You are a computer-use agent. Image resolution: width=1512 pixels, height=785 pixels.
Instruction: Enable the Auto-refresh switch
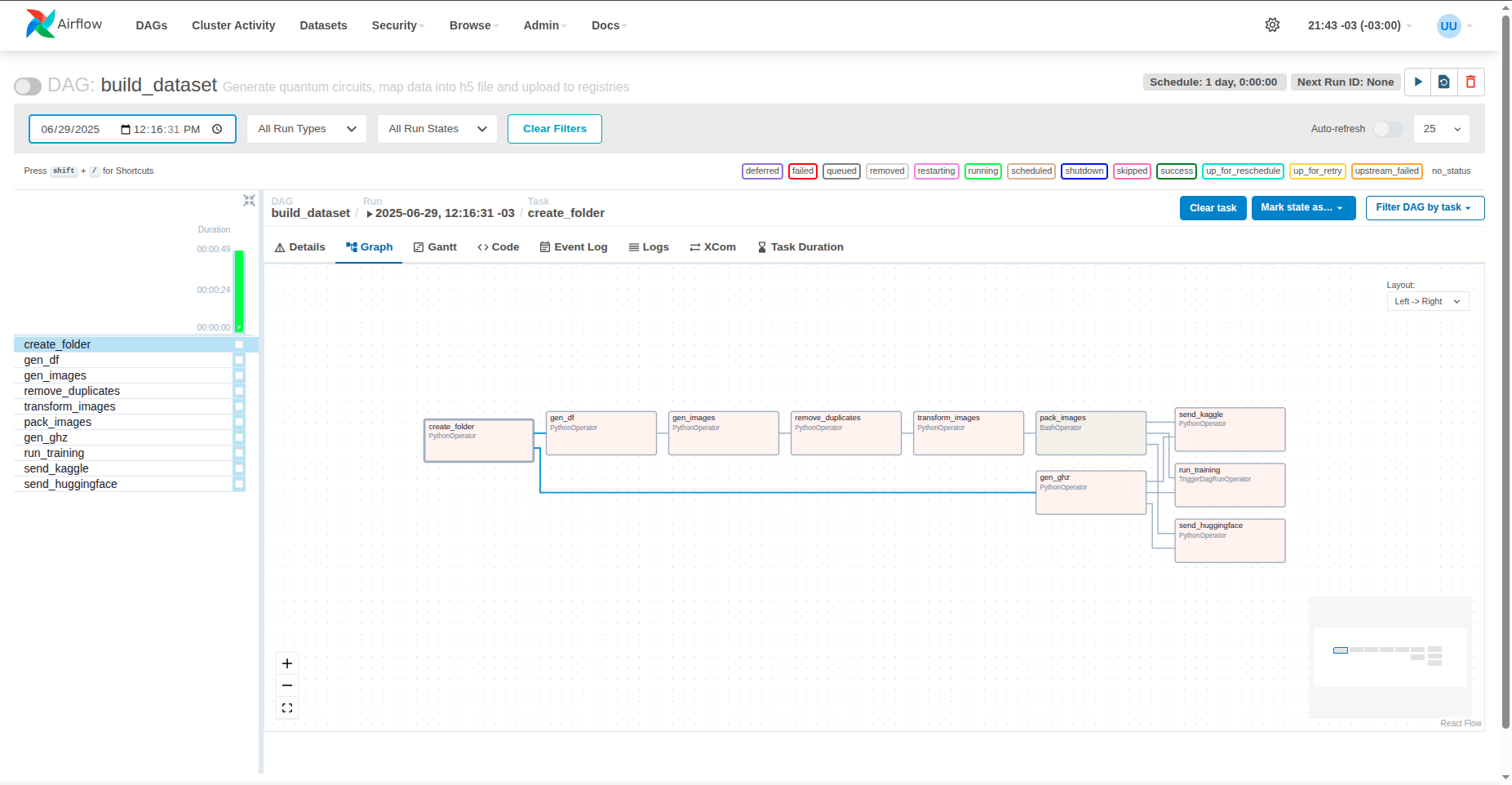[1387, 129]
